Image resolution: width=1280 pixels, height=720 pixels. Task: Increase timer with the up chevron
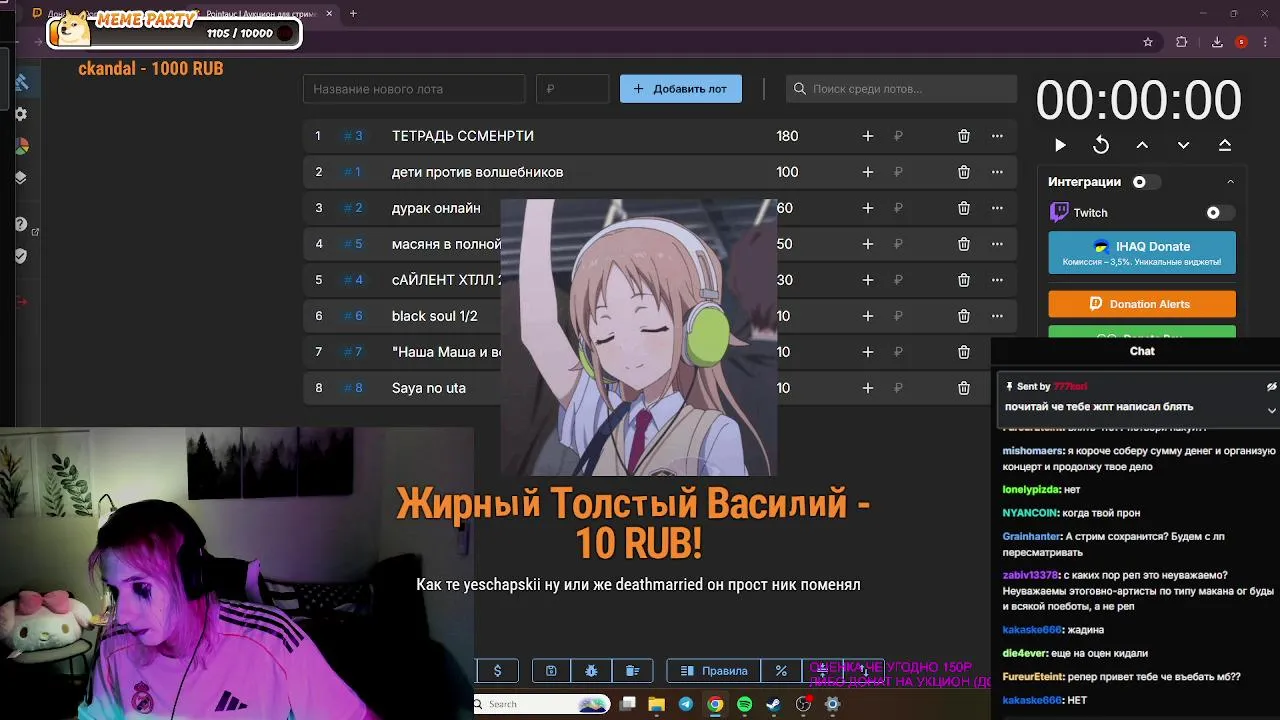[x=1142, y=145]
